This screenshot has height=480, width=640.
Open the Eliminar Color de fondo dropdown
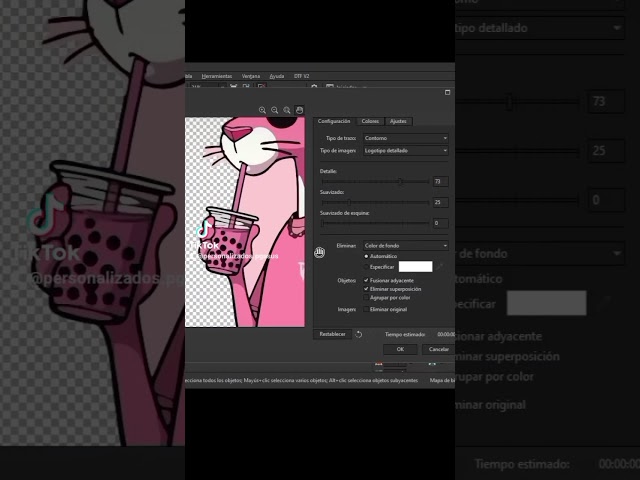pos(406,246)
